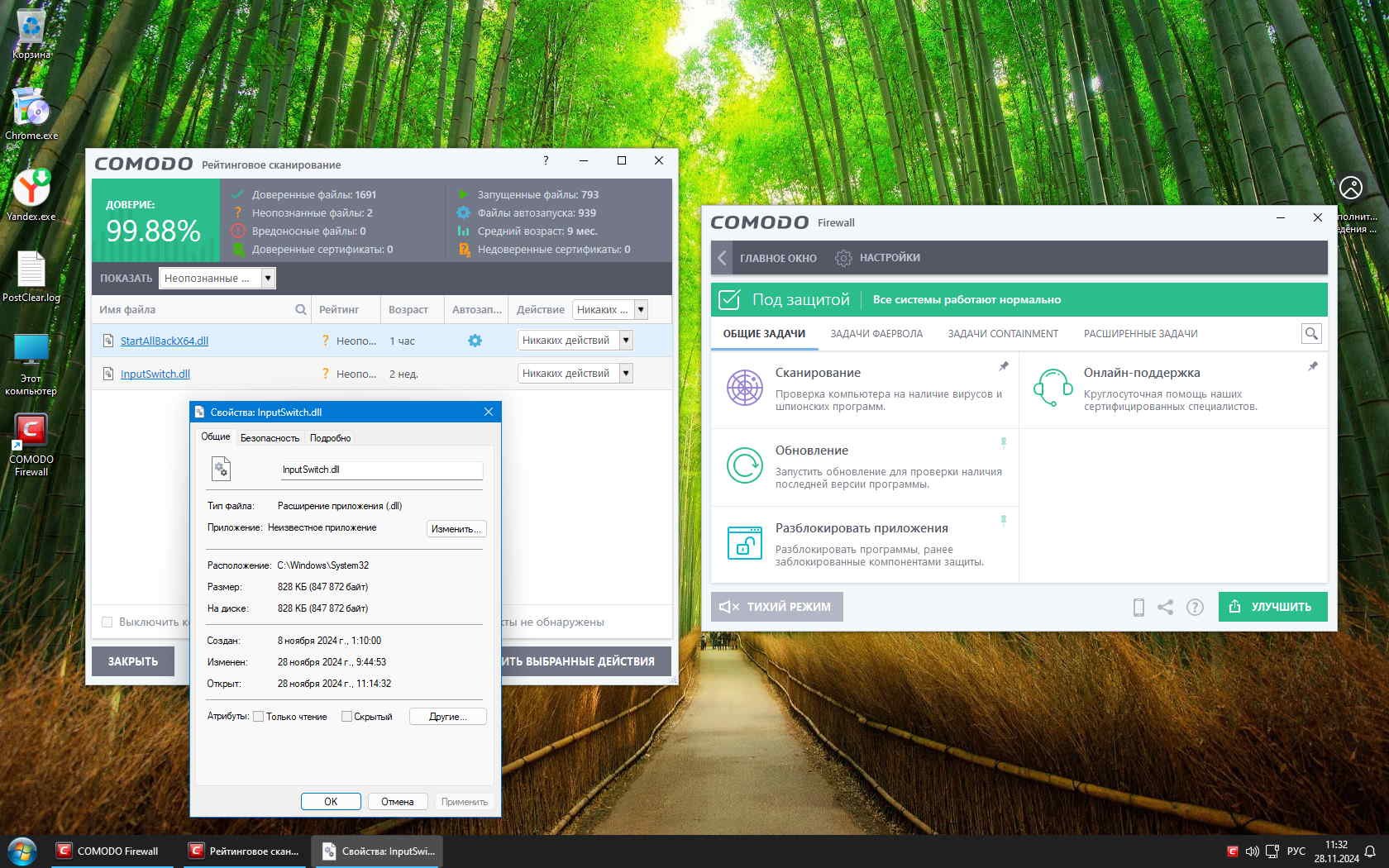Image resolution: width=1389 pixels, height=868 pixels.
Task: Click the share icon in Firewall footer
Action: click(x=1165, y=608)
